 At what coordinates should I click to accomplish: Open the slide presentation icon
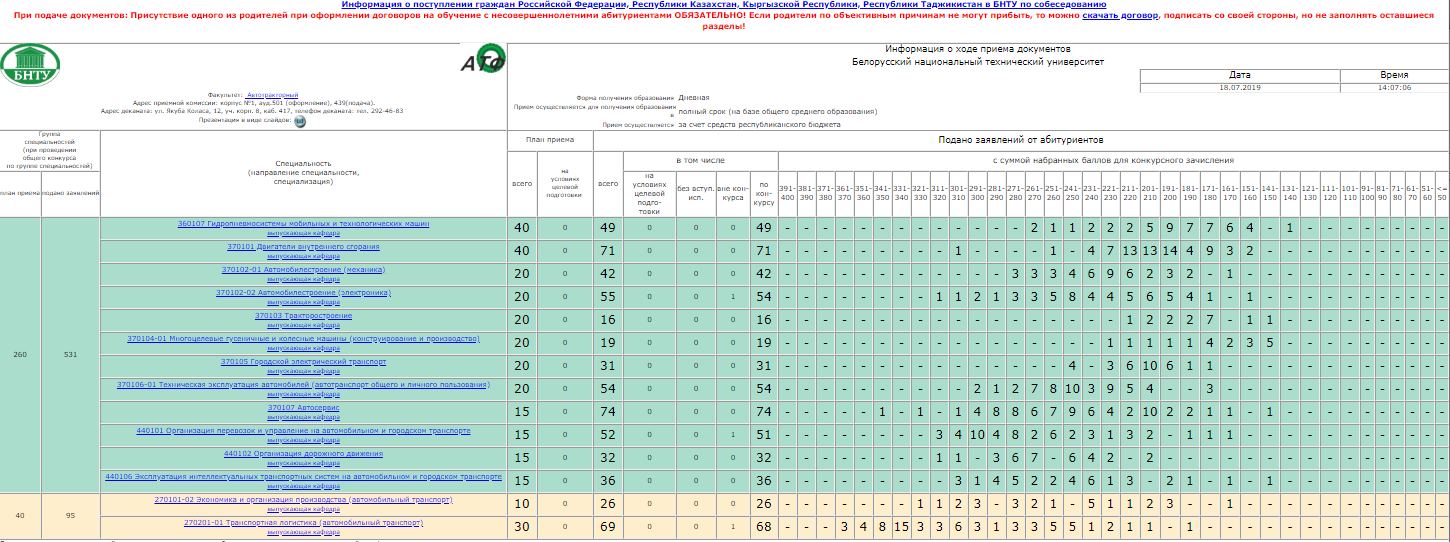pos(300,121)
